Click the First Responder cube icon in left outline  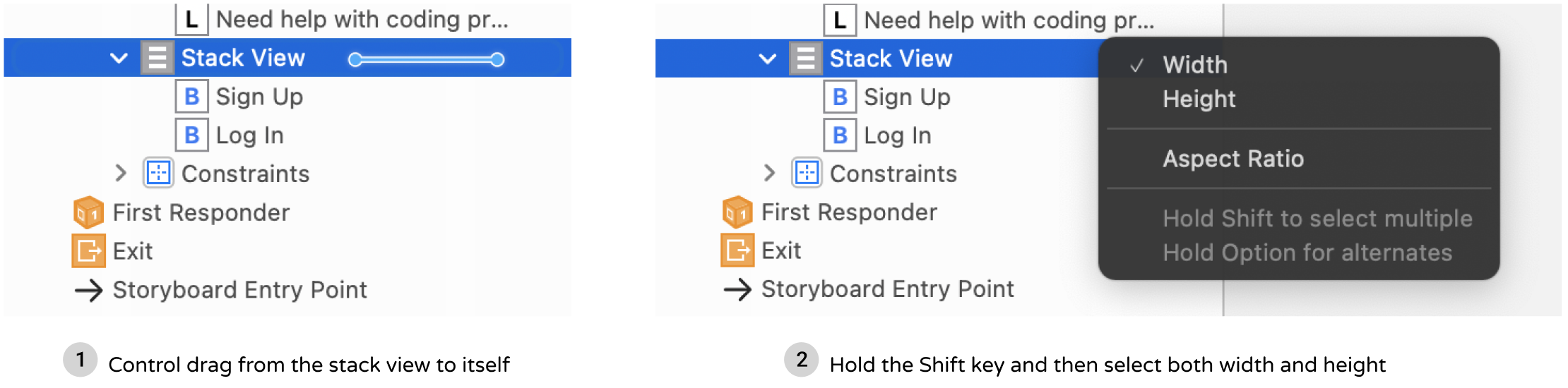click(x=88, y=212)
